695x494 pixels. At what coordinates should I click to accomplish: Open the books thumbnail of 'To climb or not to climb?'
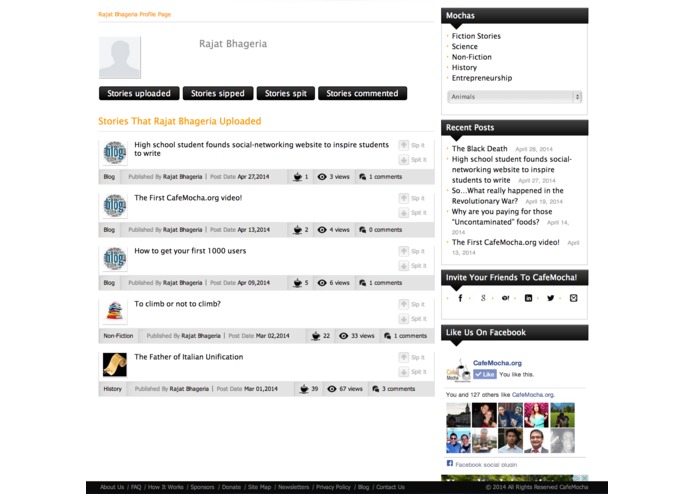(115, 311)
